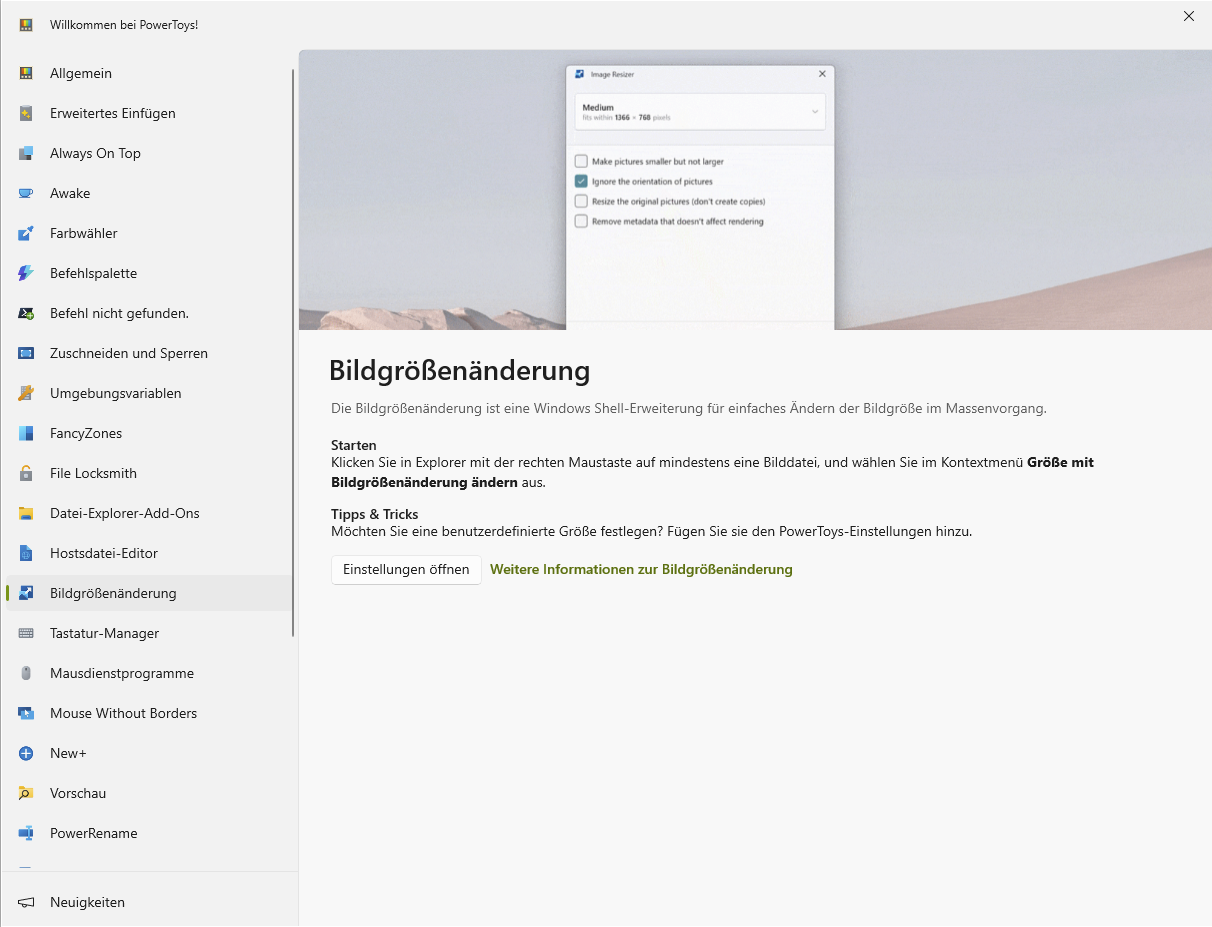
Task: Show the Neuigkeiten page
Action: pyautogui.click(x=149, y=902)
